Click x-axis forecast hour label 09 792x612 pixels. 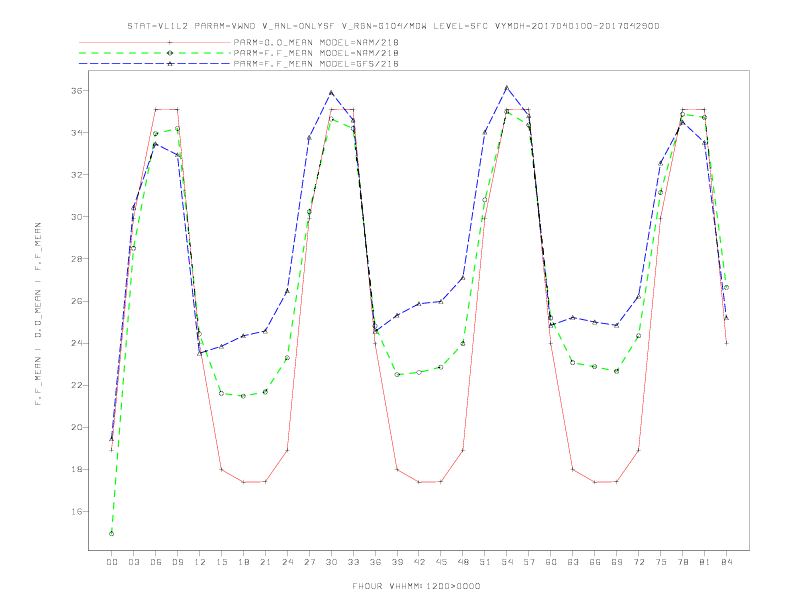pos(177,562)
